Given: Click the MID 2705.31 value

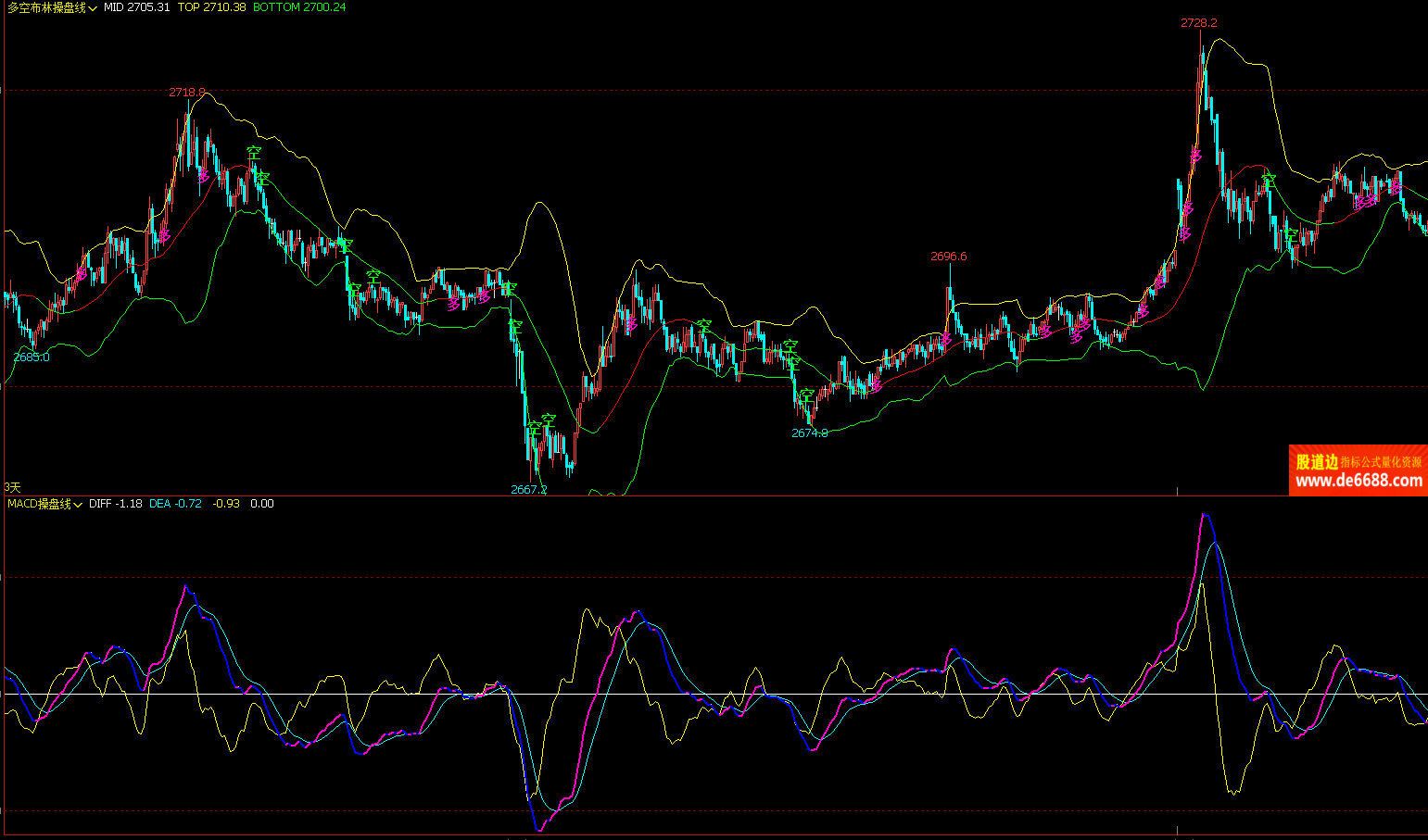Looking at the screenshot, I should pyautogui.click(x=136, y=7).
